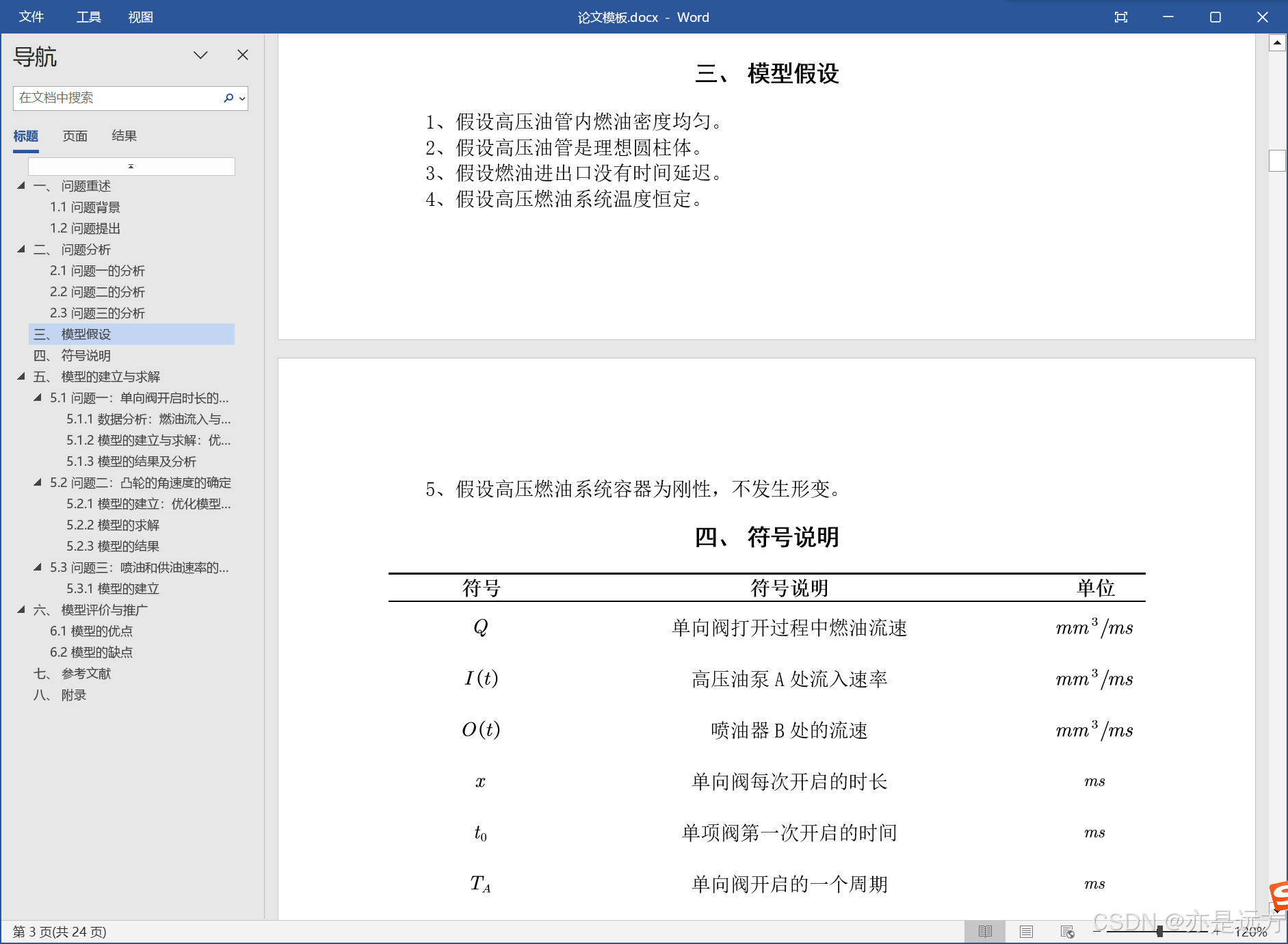Go to heading 5.1.2 模型的建立与求解
Screen dimensions: 1288x944
148,441
